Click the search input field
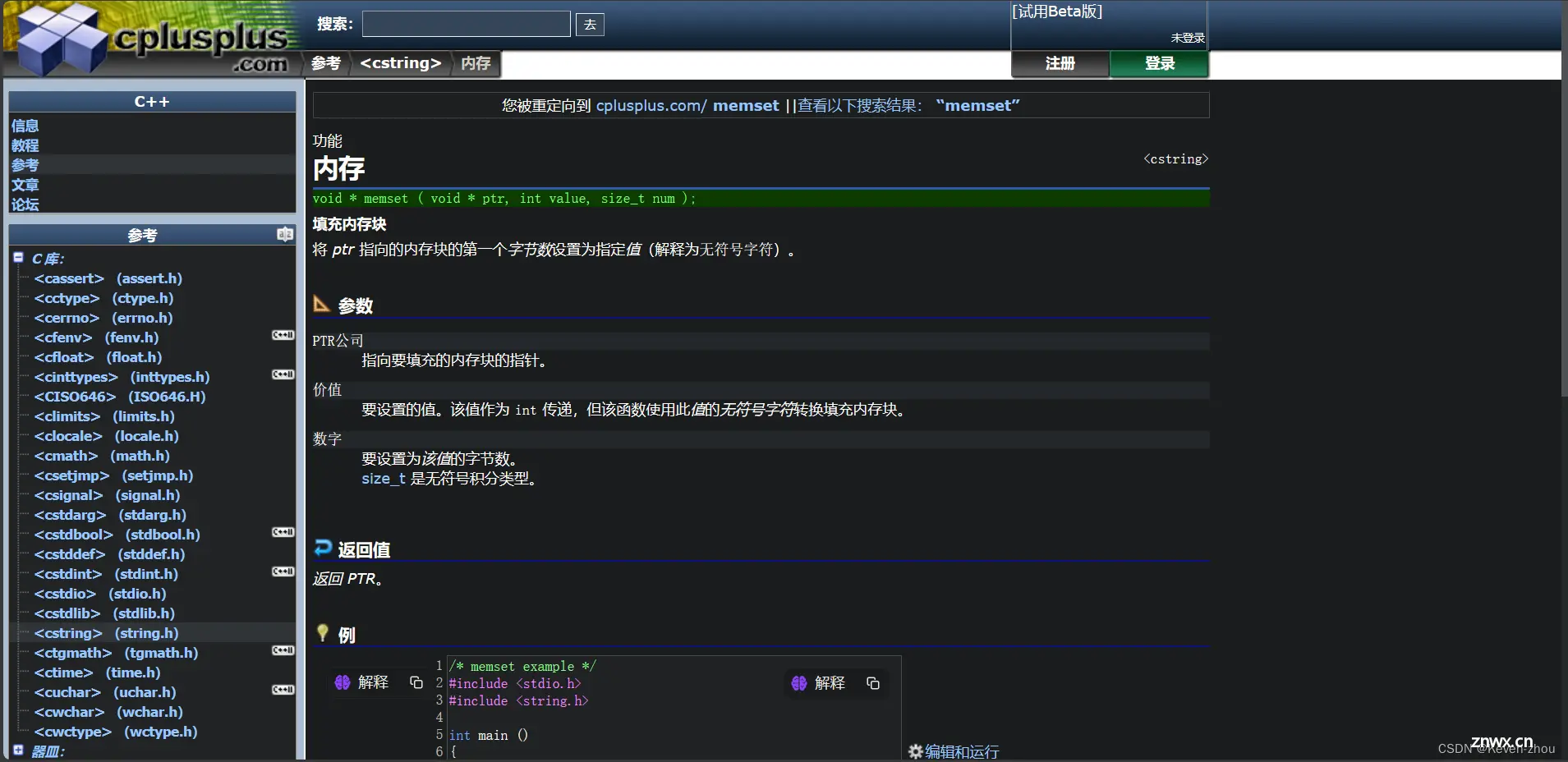 [x=466, y=24]
